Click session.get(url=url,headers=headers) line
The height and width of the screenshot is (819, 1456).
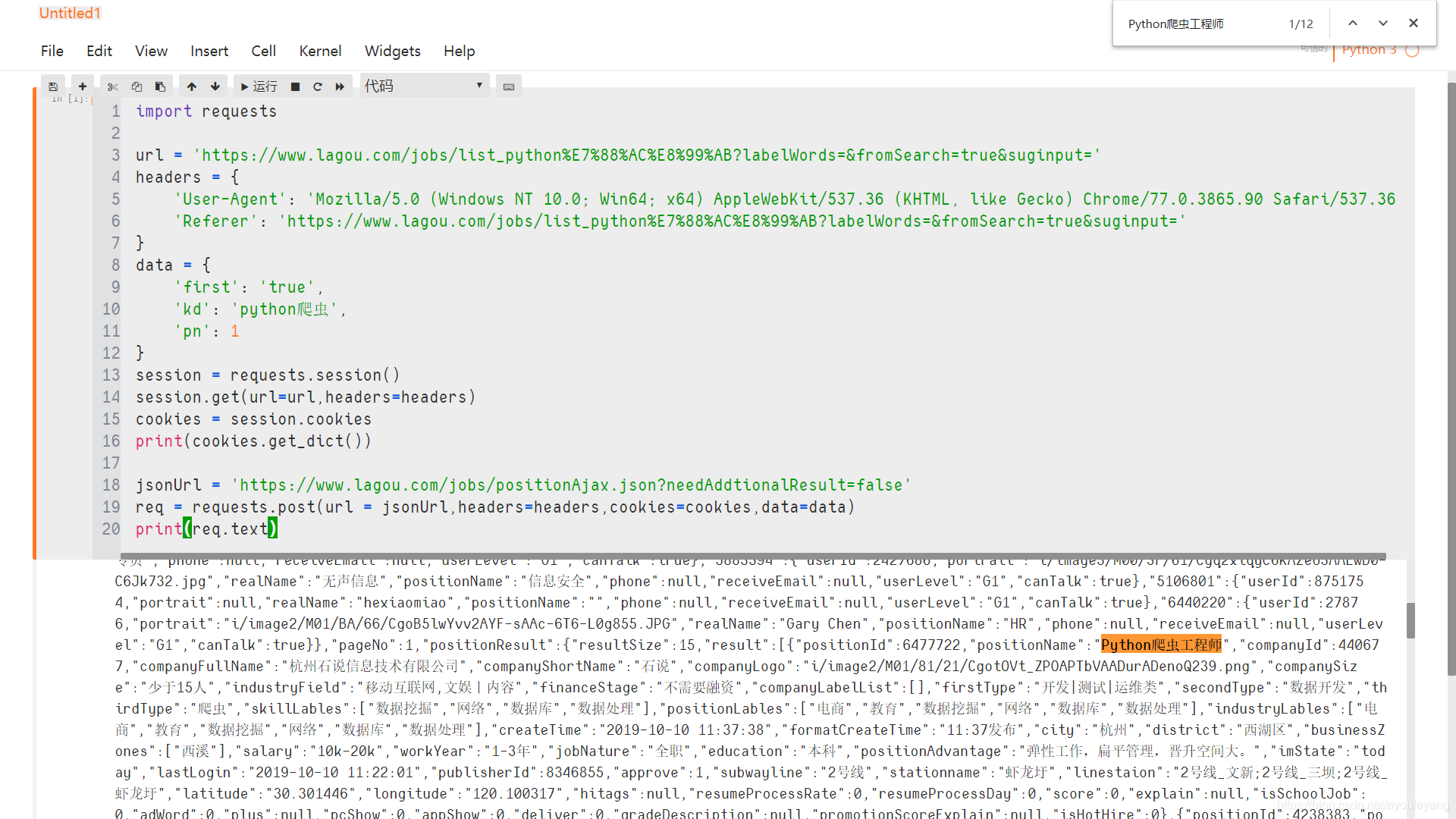[x=306, y=397]
